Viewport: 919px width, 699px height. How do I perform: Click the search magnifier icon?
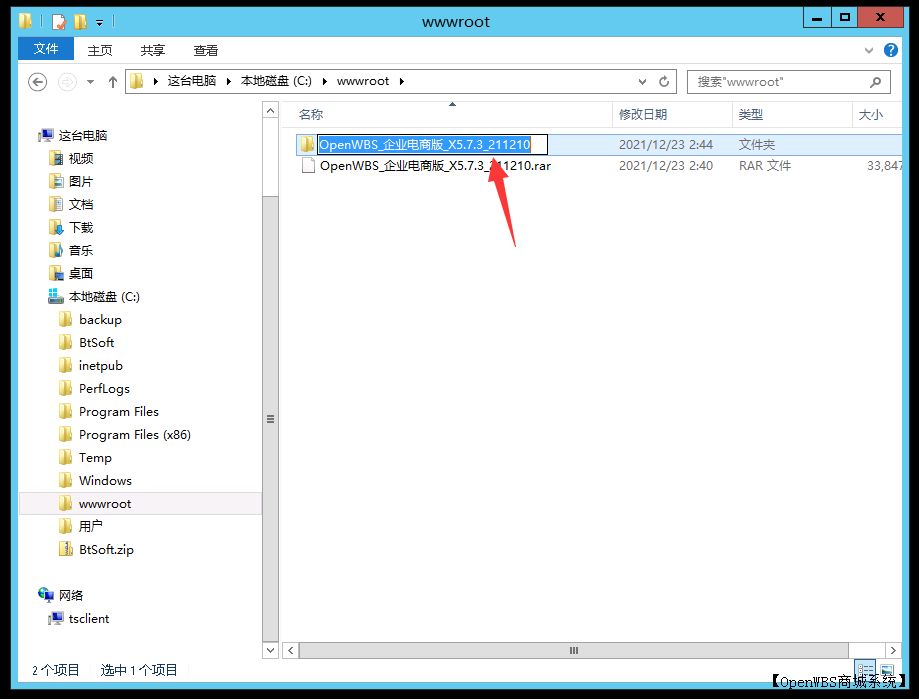[x=875, y=81]
